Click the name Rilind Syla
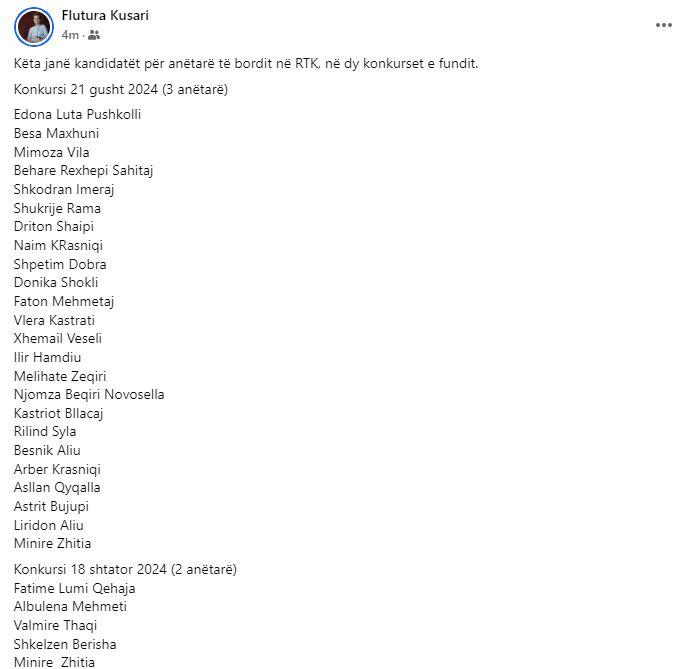The height and width of the screenshot is (669, 677). (x=45, y=432)
